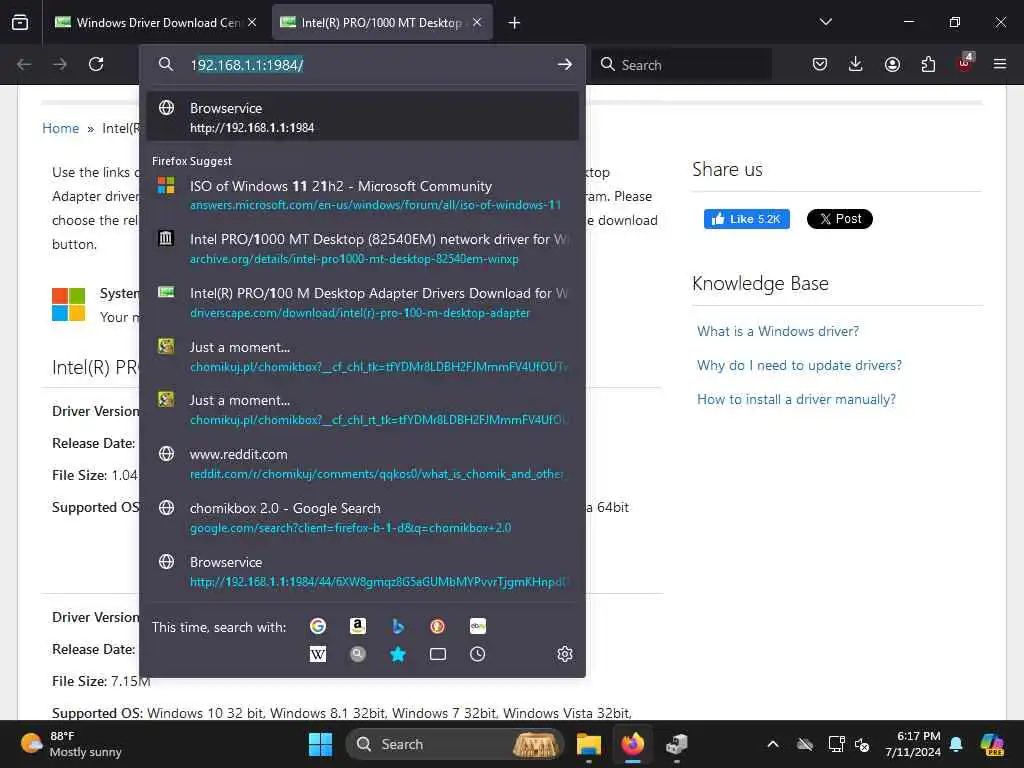Open What is a Windows driver? link
The width and height of the screenshot is (1024, 768).
[x=778, y=331]
